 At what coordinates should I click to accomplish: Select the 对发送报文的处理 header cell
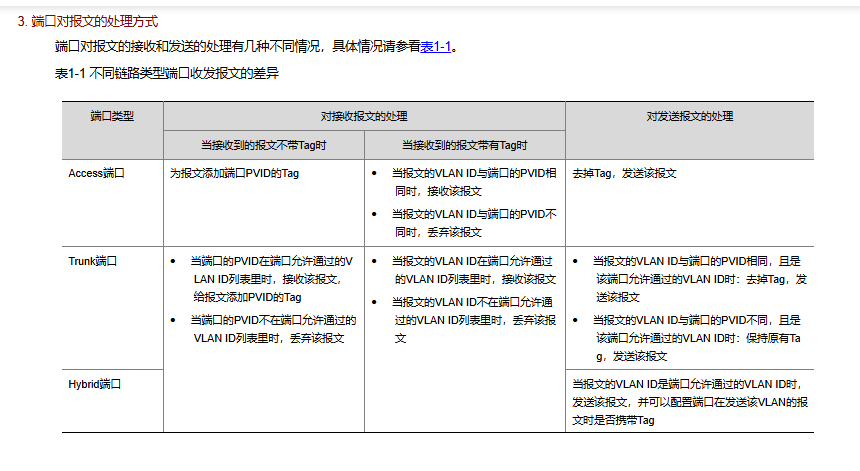point(689,116)
